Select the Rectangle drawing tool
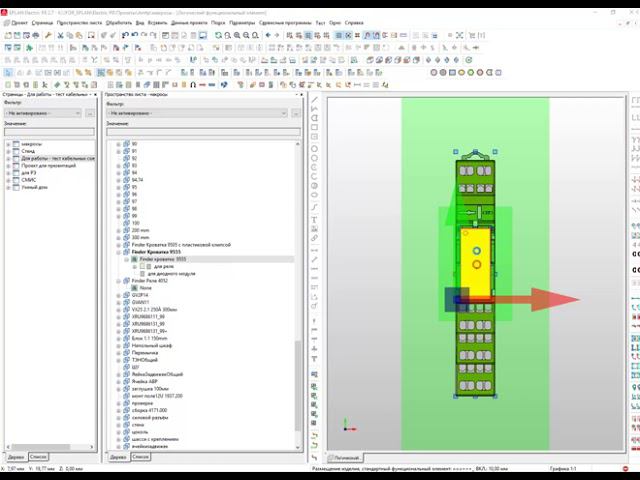Viewport: 640px width, 480px height. (x=314, y=127)
